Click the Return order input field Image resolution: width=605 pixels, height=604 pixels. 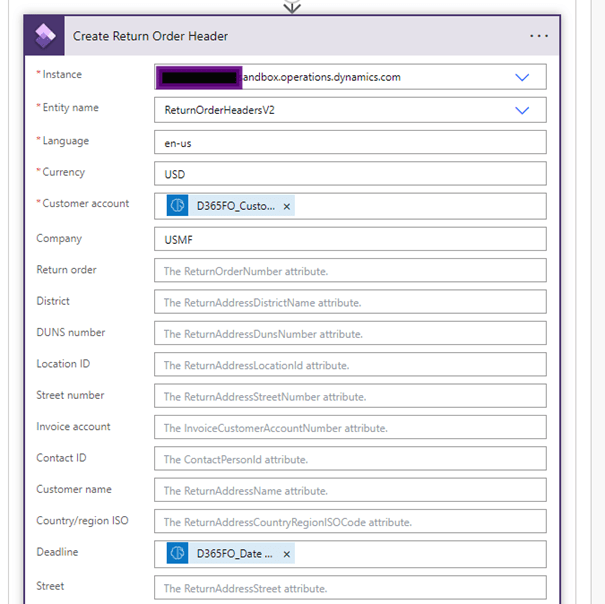[x=350, y=271]
